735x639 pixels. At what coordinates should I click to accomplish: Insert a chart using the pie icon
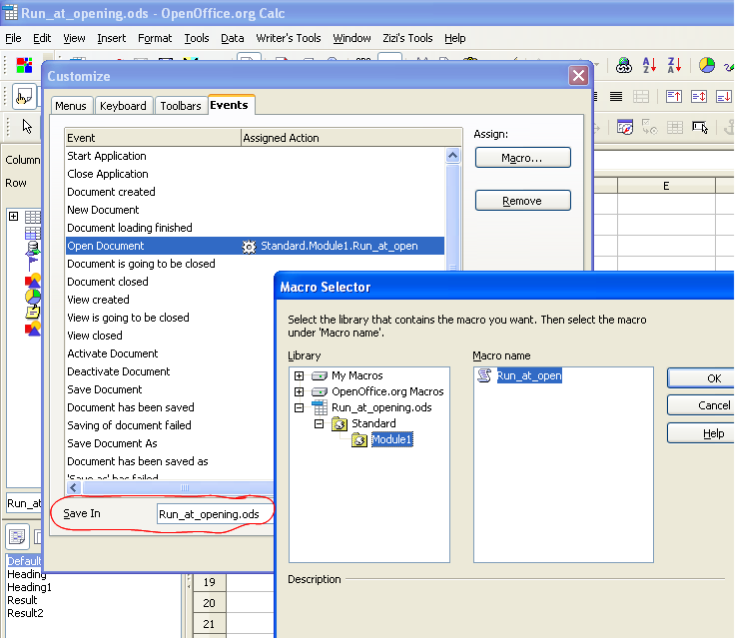[707, 65]
